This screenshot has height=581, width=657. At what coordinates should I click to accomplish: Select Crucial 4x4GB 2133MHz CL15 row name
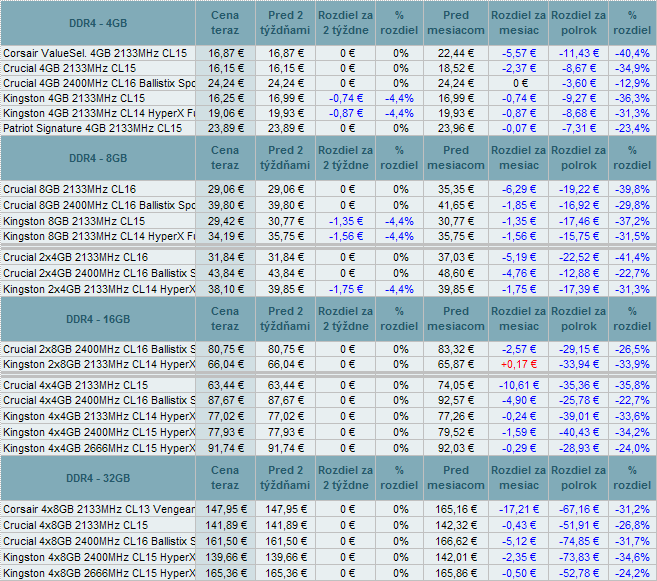75,385
